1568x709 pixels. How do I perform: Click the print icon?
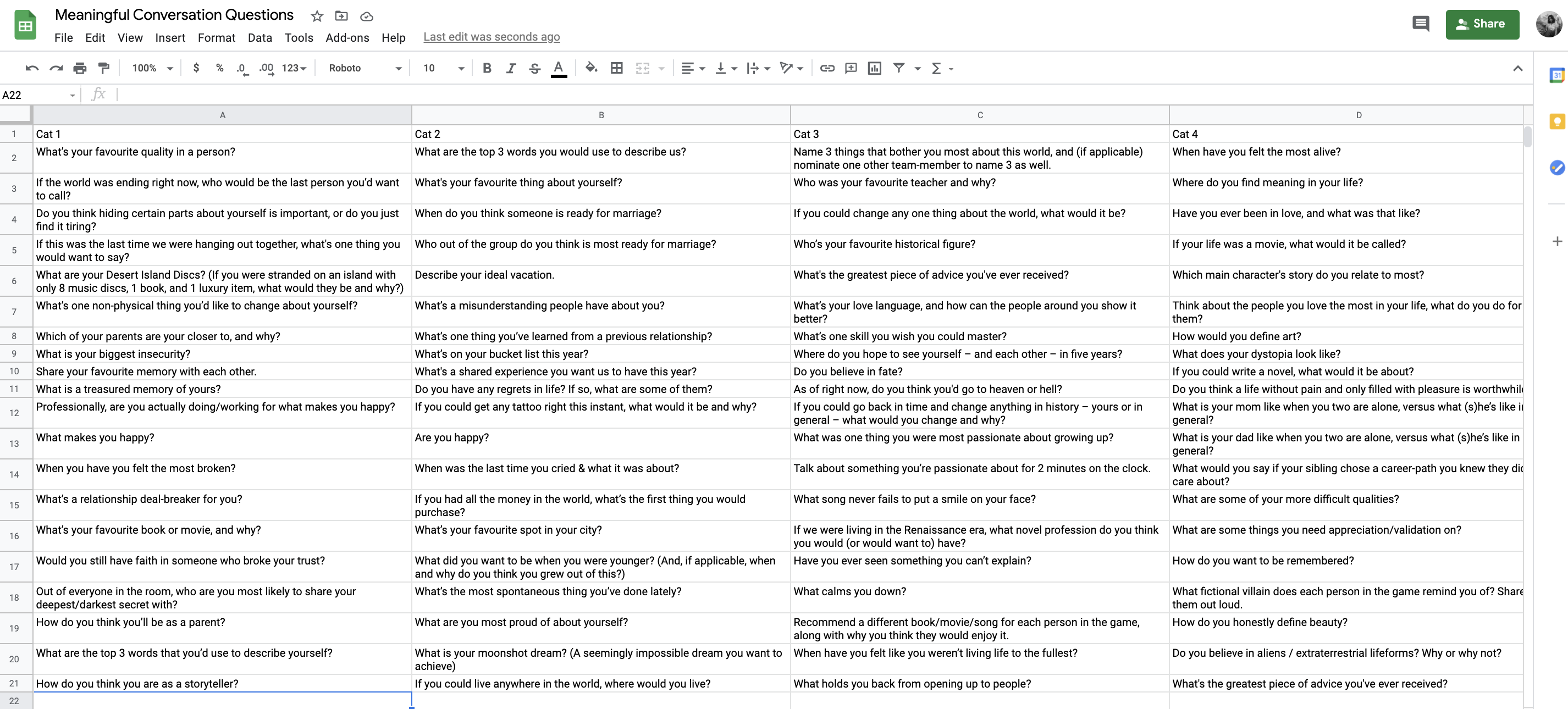coord(80,68)
